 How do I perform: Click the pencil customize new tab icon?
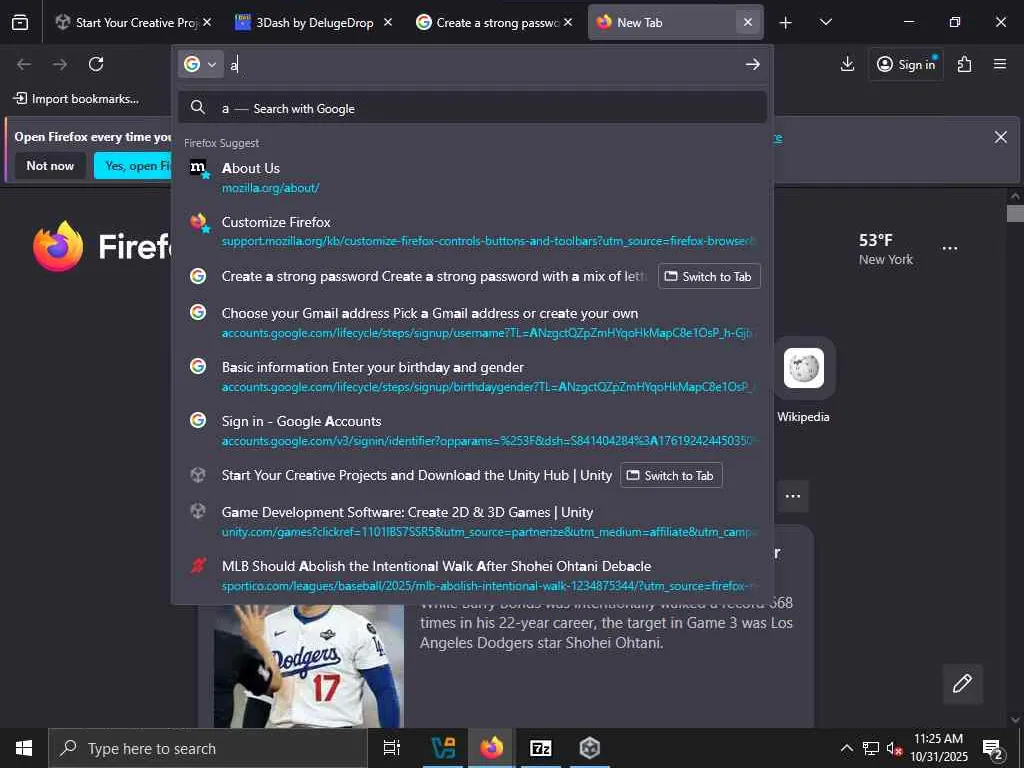962,684
